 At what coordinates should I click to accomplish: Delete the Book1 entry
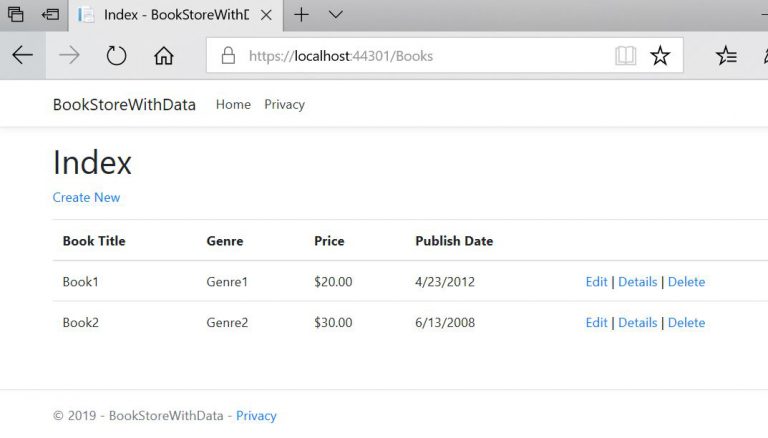pos(686,282)
